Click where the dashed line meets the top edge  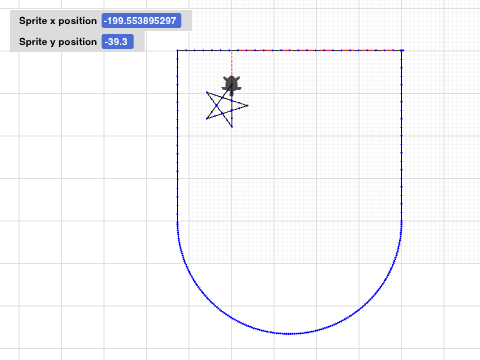pos(232,50)
